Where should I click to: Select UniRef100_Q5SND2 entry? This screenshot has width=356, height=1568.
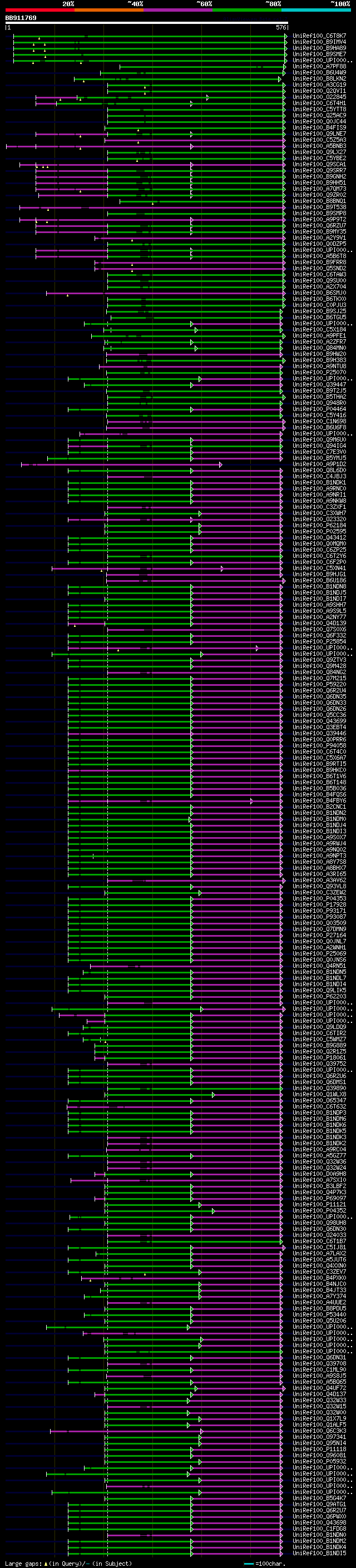[319, 269]
